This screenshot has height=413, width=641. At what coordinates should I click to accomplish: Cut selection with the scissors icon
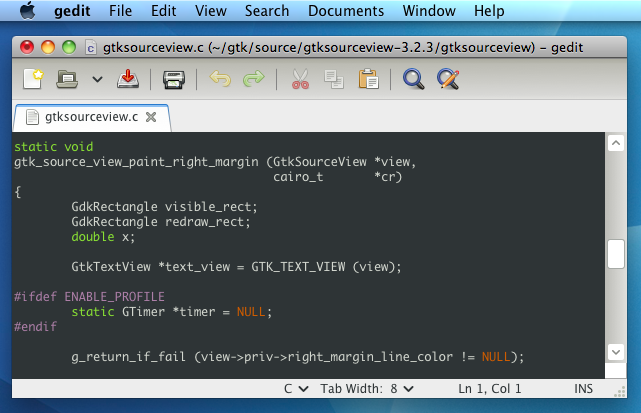point(300,79)
